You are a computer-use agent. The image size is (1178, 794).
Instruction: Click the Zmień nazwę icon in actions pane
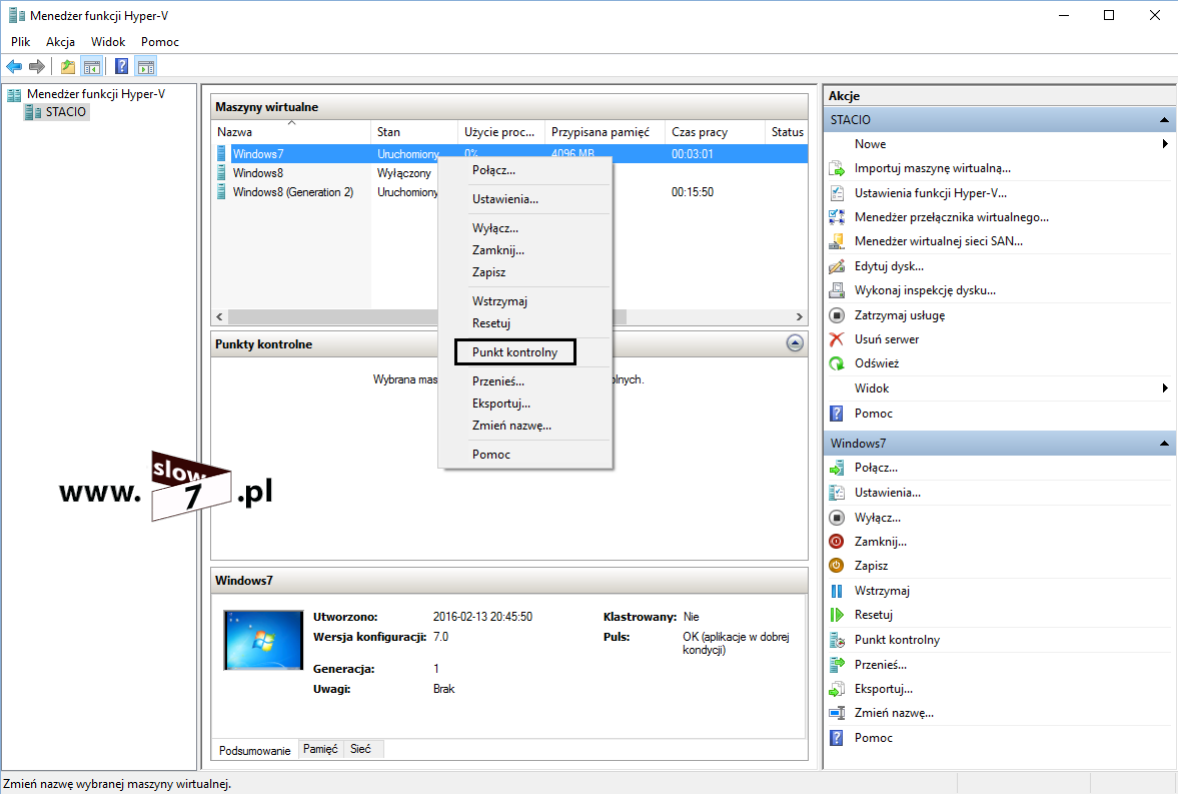(x=836, y=713)
